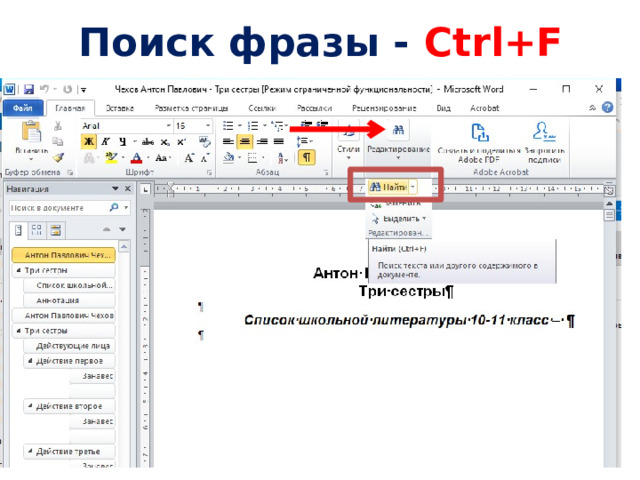Open the Change Case (Aa) menu
640x480 pixels.
pos(162,158)
